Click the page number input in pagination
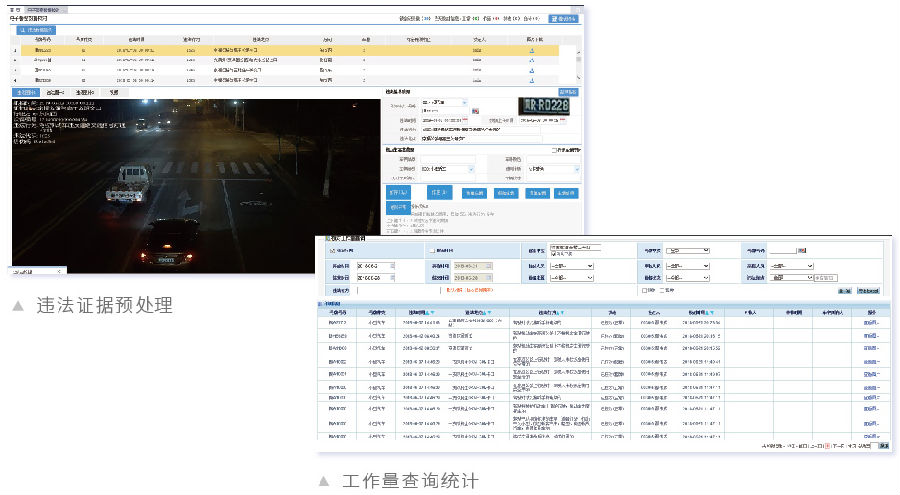The image size is (900, 495). tap(874, 446)
